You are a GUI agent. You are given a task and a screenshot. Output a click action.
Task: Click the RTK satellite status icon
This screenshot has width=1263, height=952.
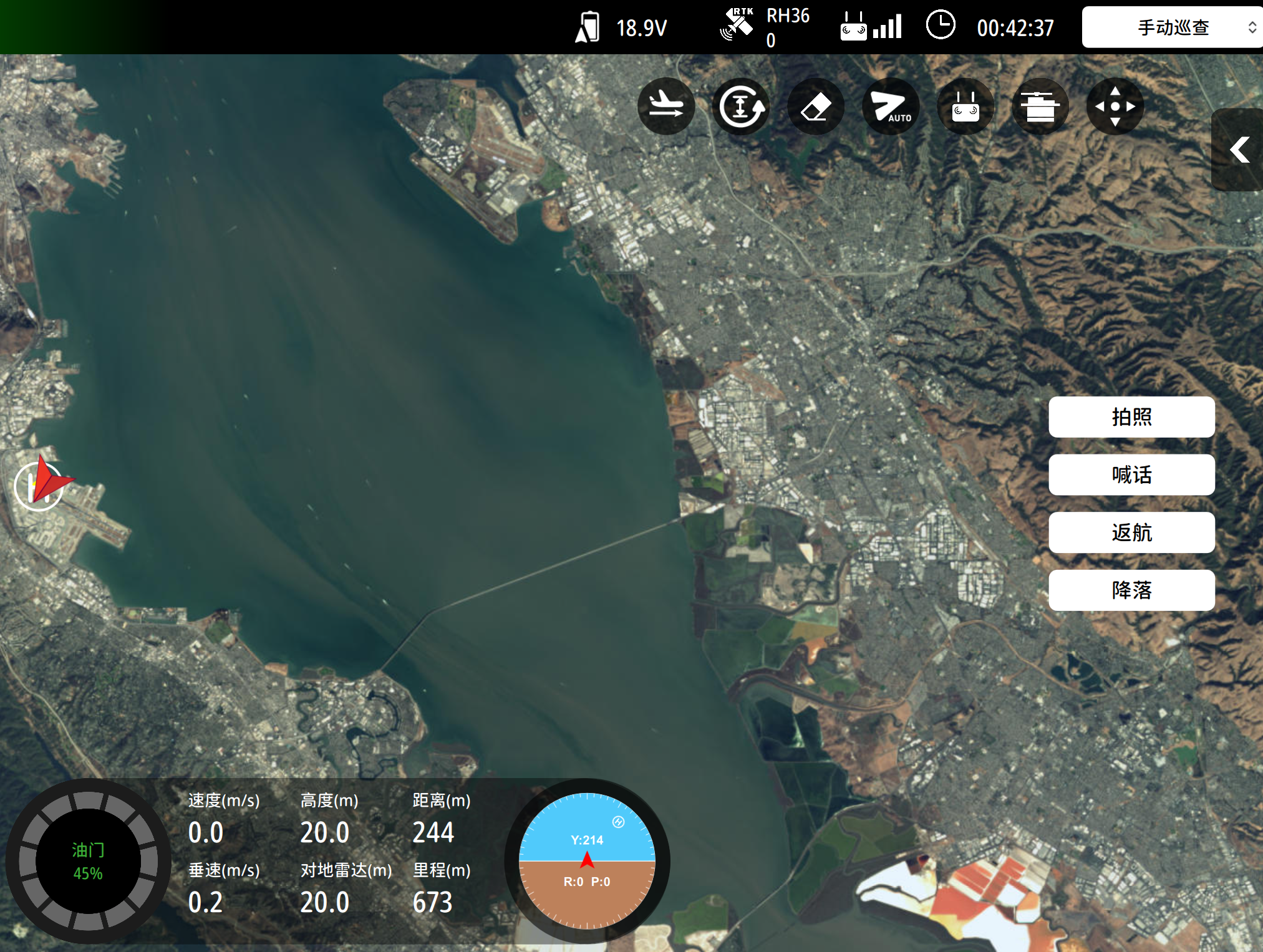(x=737, y=26)
